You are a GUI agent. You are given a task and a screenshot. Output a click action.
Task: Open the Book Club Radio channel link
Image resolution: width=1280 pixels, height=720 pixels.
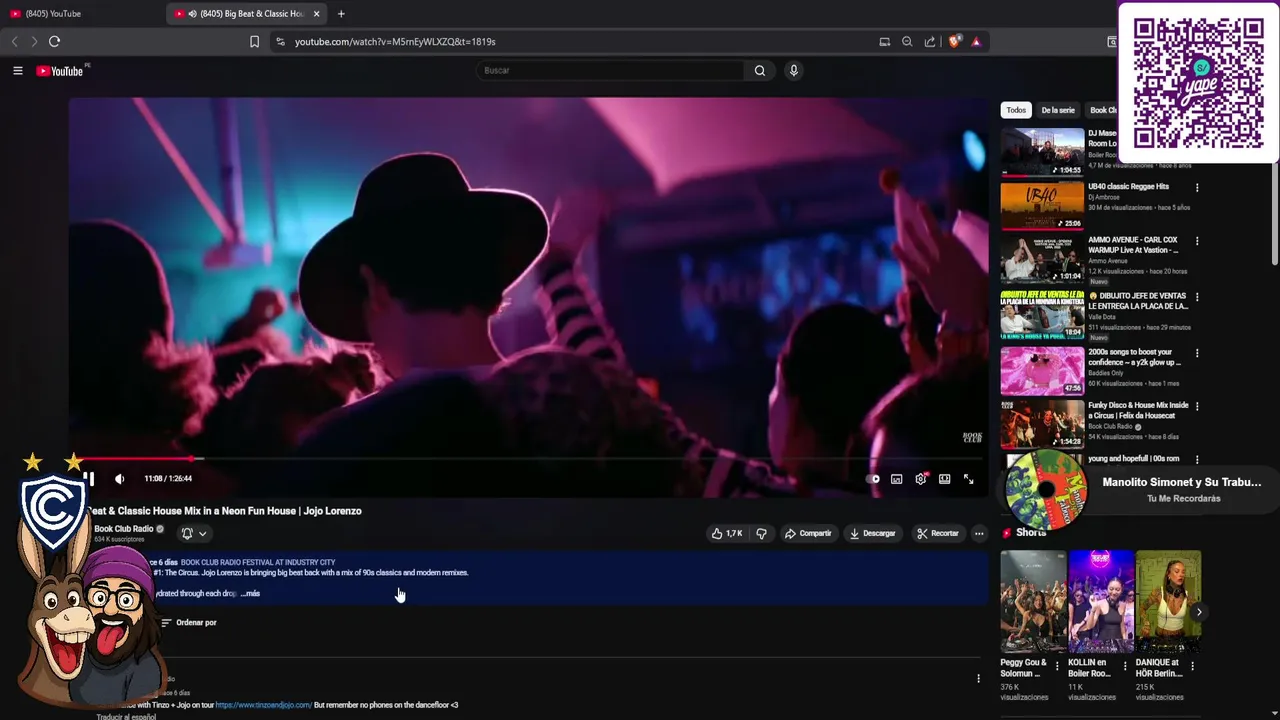coord(124,529)
